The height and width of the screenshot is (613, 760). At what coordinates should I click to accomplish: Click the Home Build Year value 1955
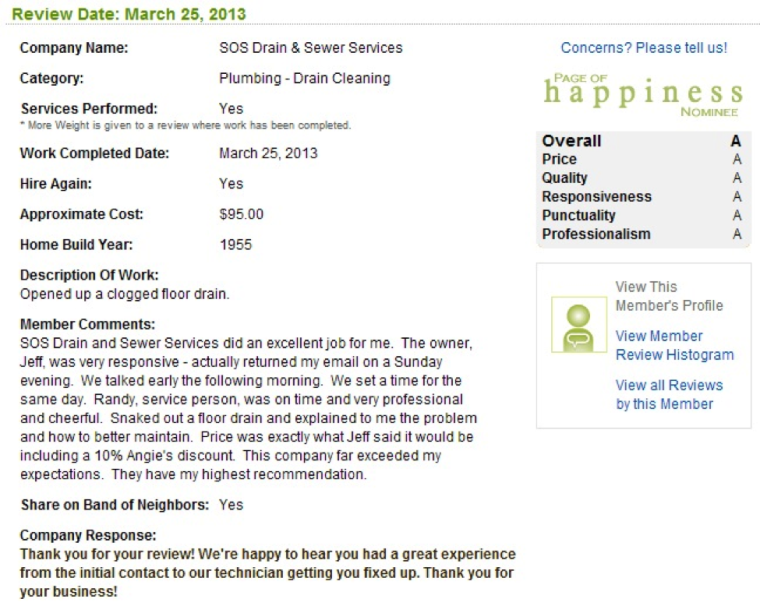236,245
